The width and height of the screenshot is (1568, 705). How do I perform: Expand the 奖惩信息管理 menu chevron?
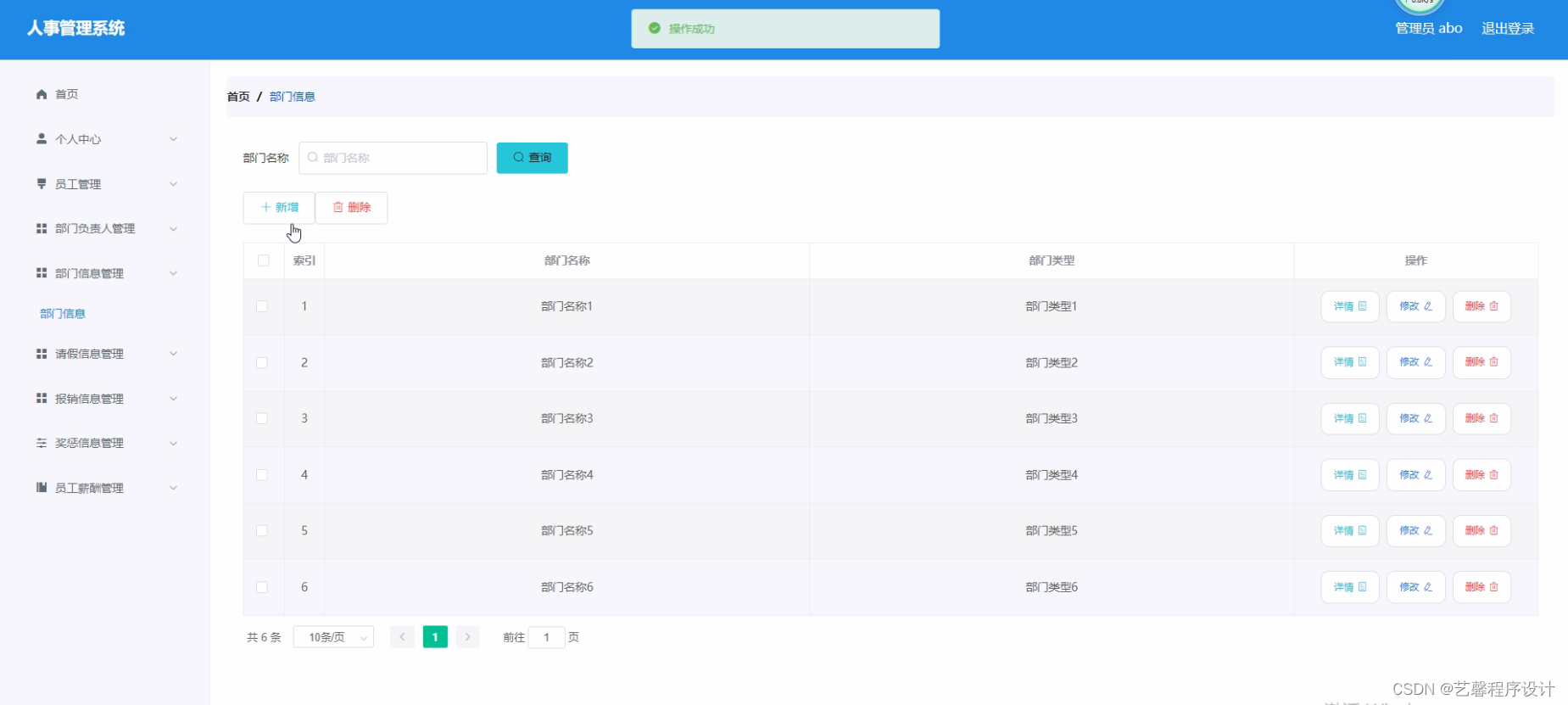174,443
